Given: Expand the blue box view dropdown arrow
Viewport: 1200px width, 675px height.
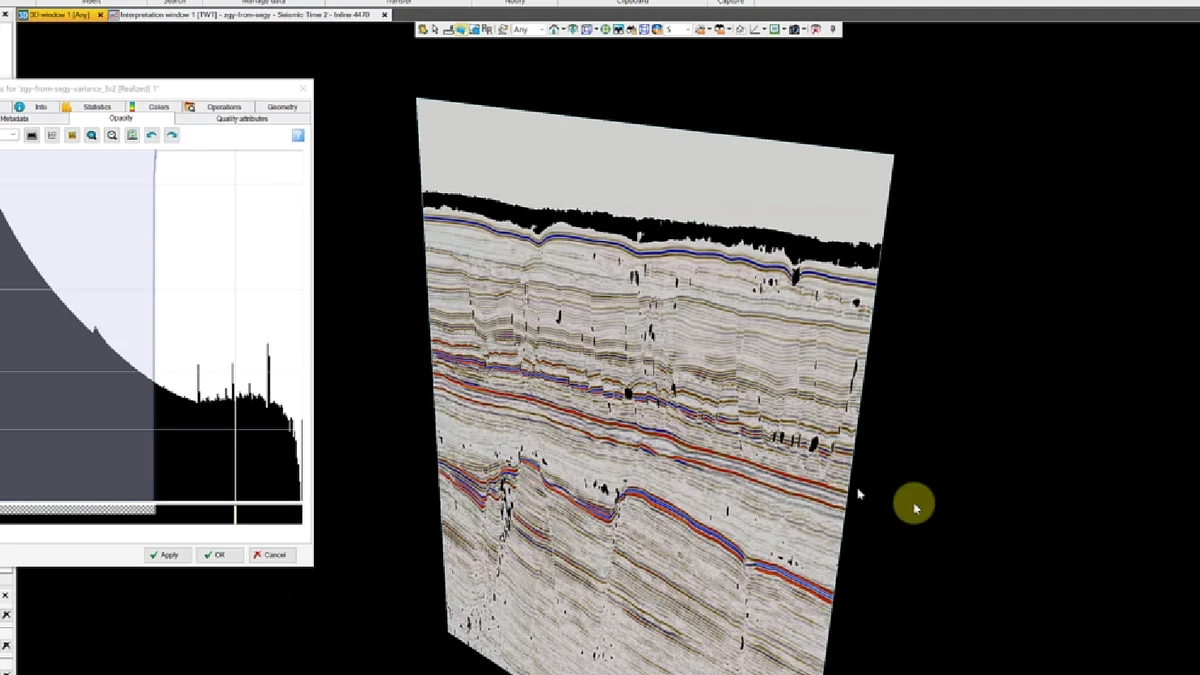Looking at the screenshot, I should tap(597, 30).
